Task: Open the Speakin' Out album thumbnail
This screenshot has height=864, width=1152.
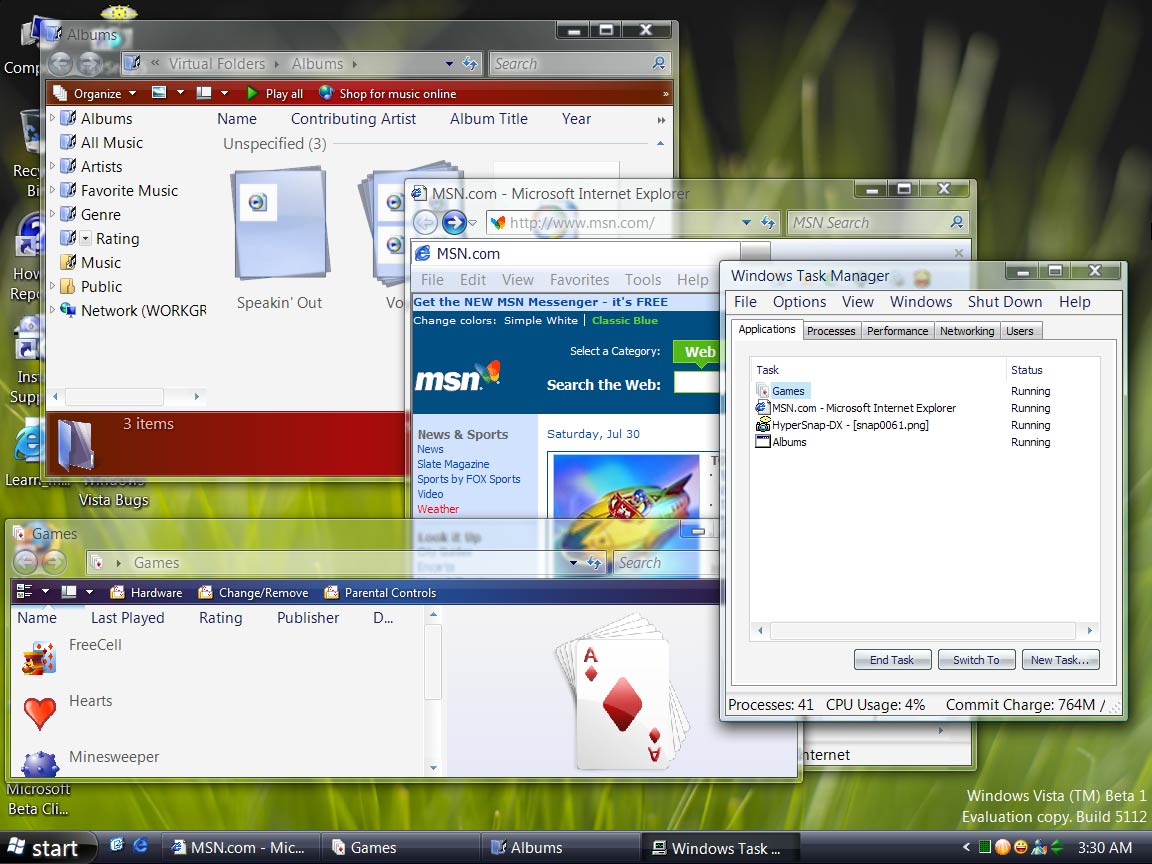Action: click(x=279, y=224)
